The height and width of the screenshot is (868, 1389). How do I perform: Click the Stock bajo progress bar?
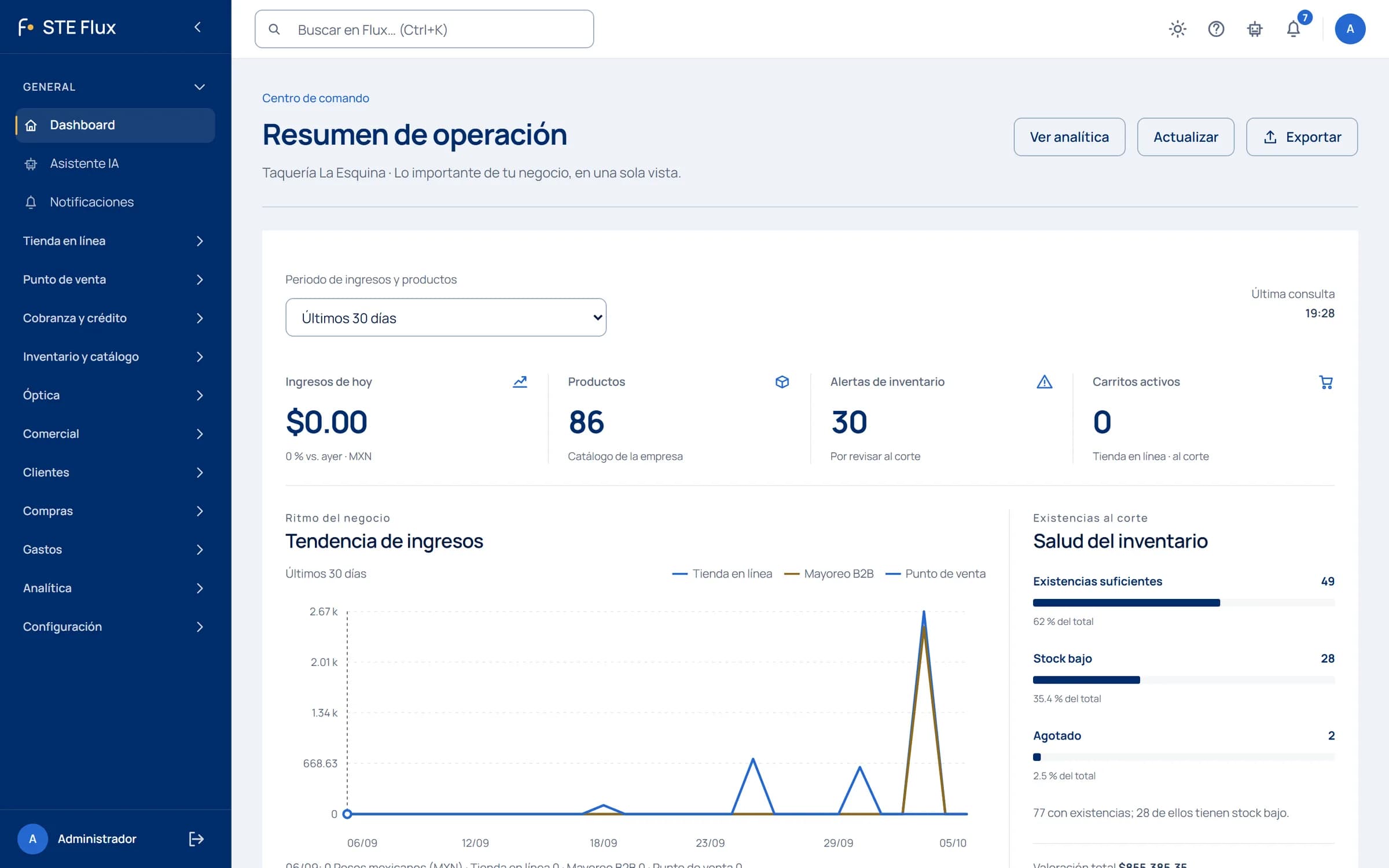click(x=1184, y=680)
